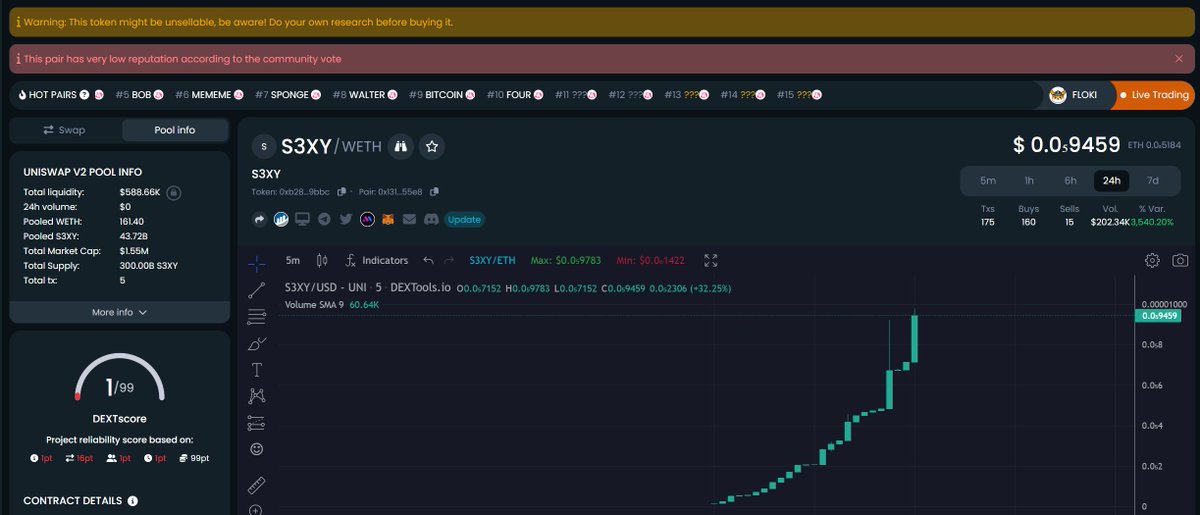Click the Total Supply 300.00B S3XY value
The height and width of the screenshot is (515, 1200).
[149, 265]
